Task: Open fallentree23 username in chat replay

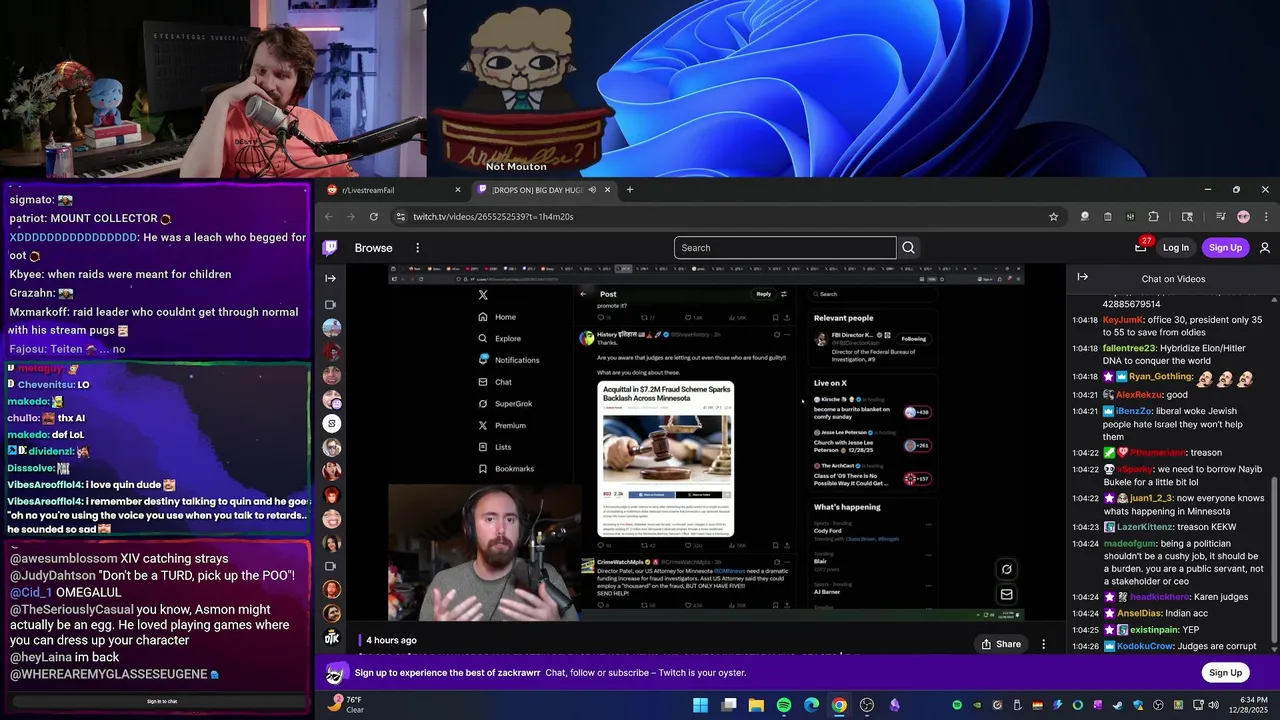Action: tap(1130, 348)
